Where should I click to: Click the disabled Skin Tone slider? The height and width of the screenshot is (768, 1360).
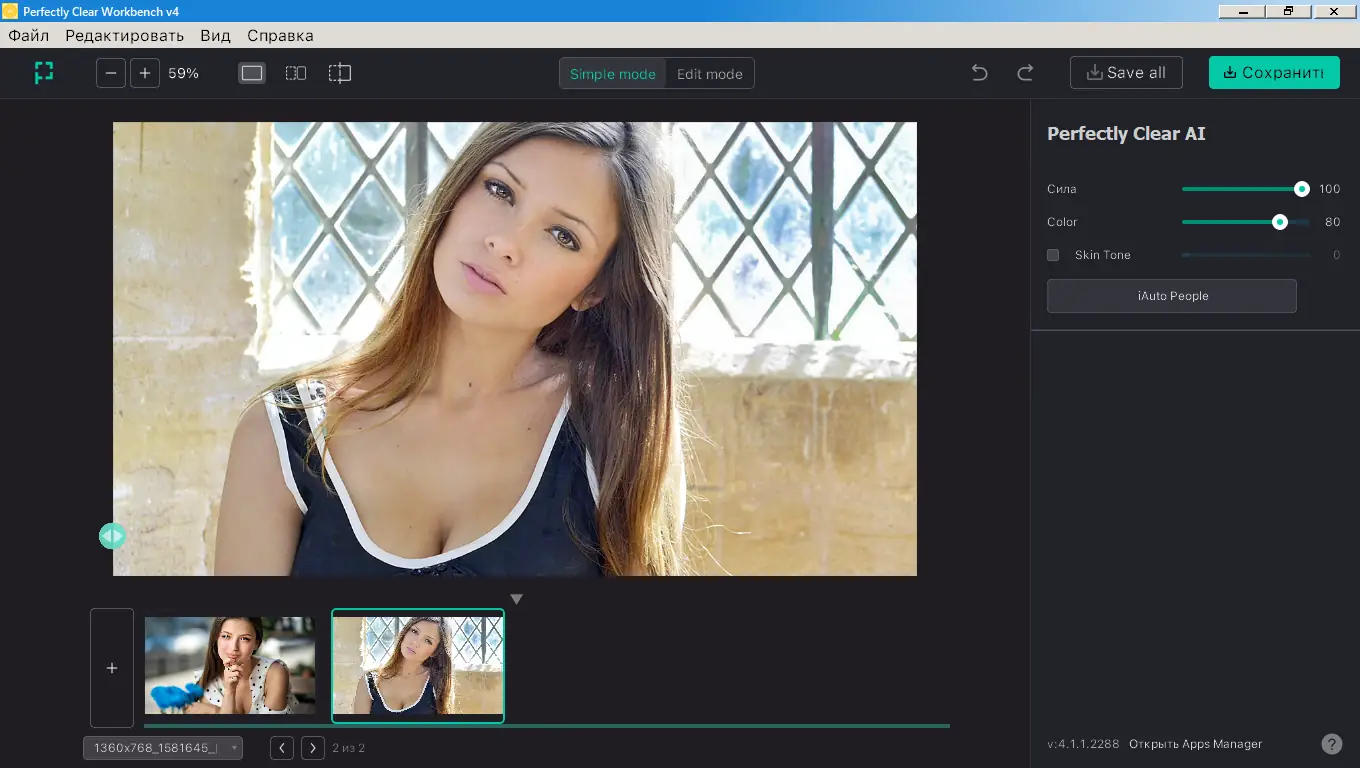(1246, 255)
